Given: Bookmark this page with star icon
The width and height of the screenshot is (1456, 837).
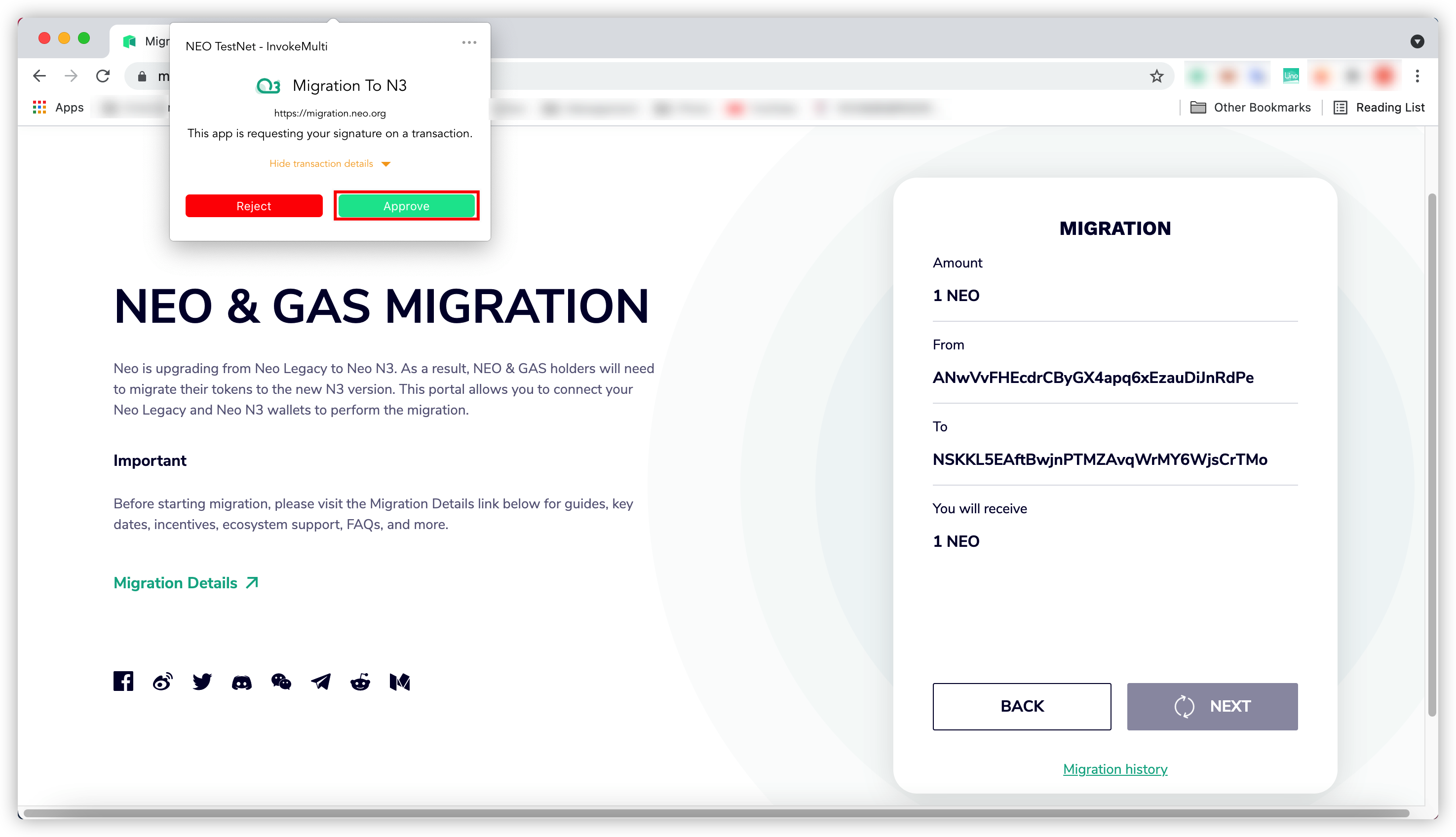Looking at the screenshot, I should point(1156,76).
